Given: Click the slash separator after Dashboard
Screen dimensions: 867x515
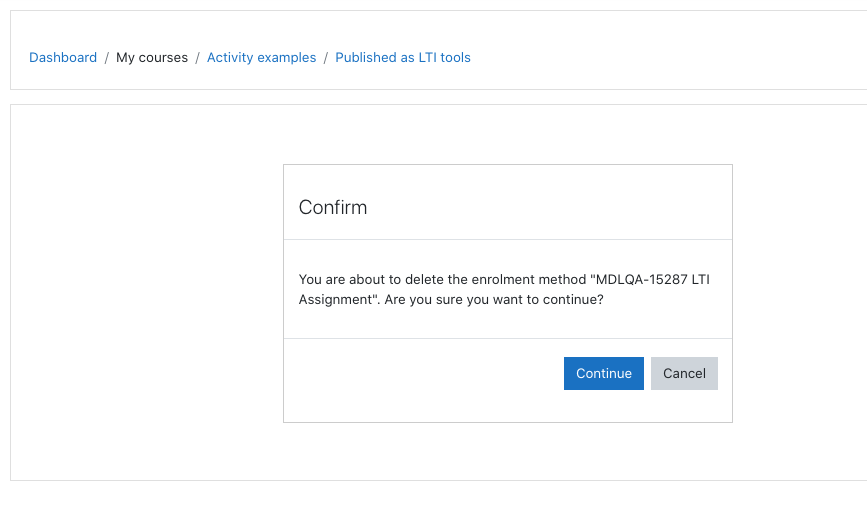Looking at the screenshot, I should pos(107,58).
